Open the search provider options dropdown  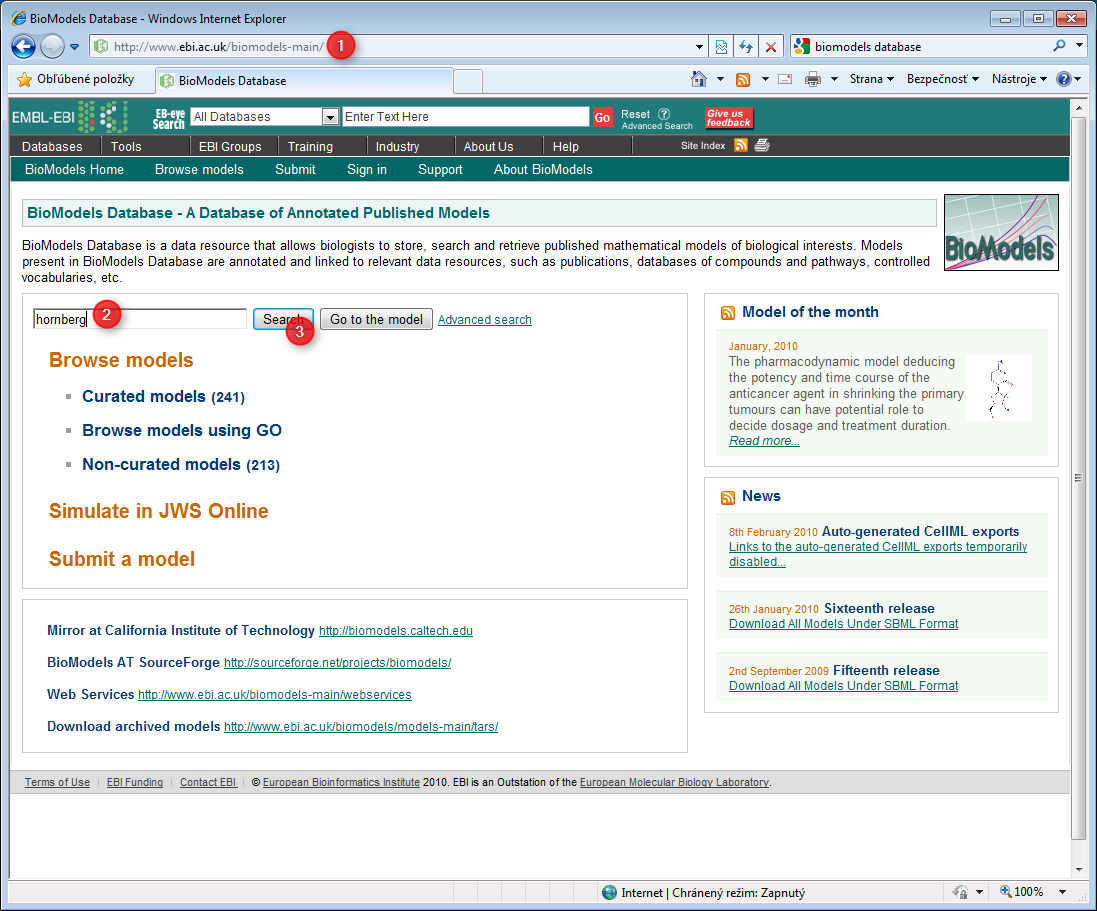pos(1080,46)
